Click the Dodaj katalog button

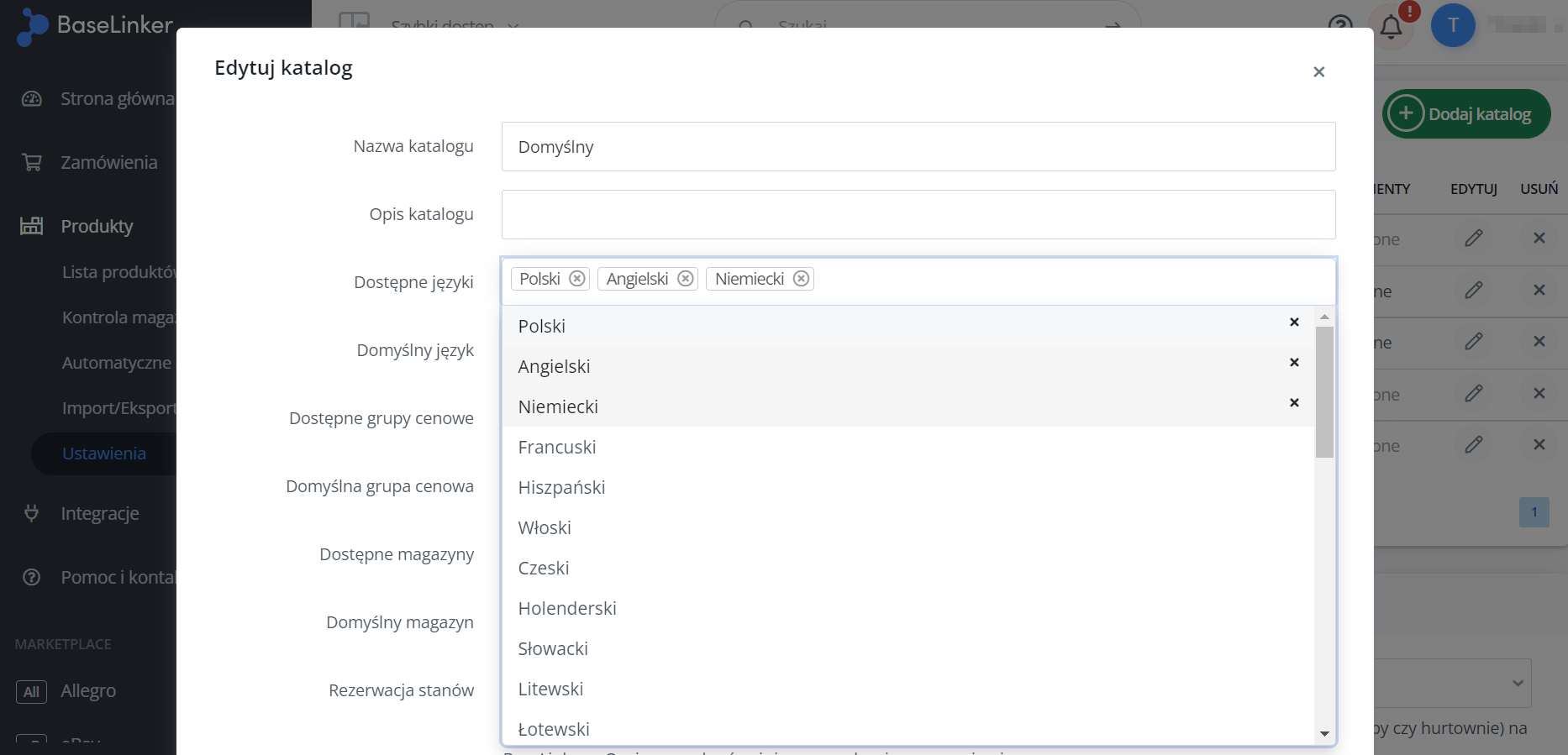tap(1466, 113)
